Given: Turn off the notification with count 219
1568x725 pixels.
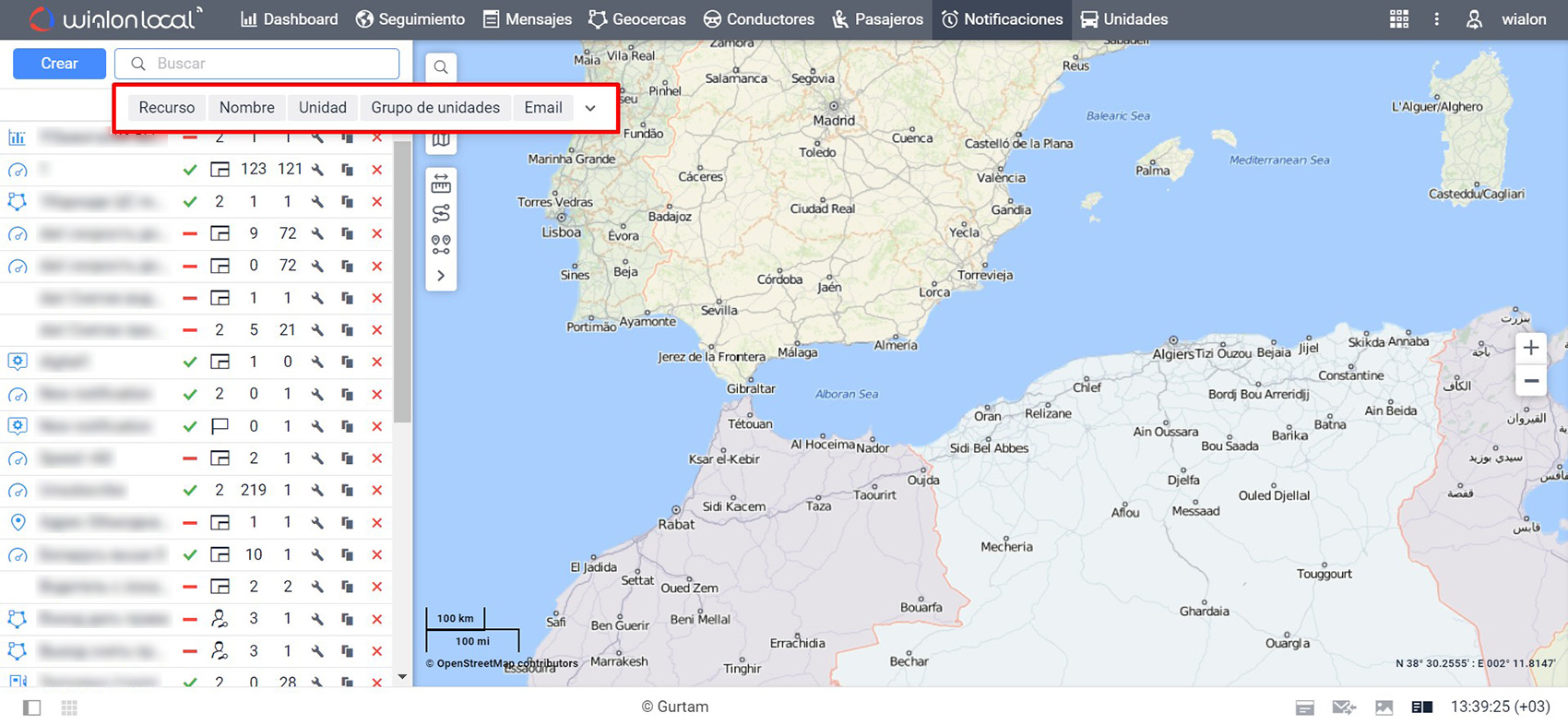Looking at the screenshot, I should click(190, 491).
